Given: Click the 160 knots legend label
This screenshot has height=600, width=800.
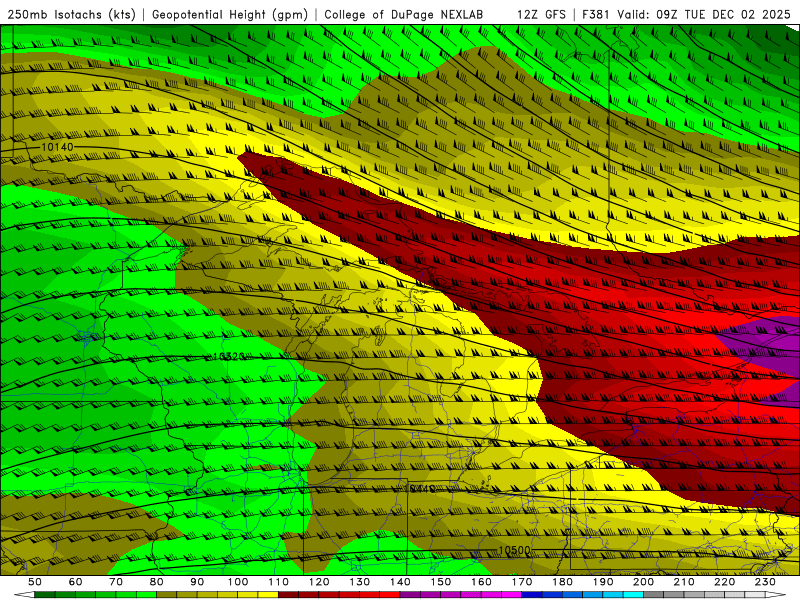Looking at the screenshot, I should (482, 582).
